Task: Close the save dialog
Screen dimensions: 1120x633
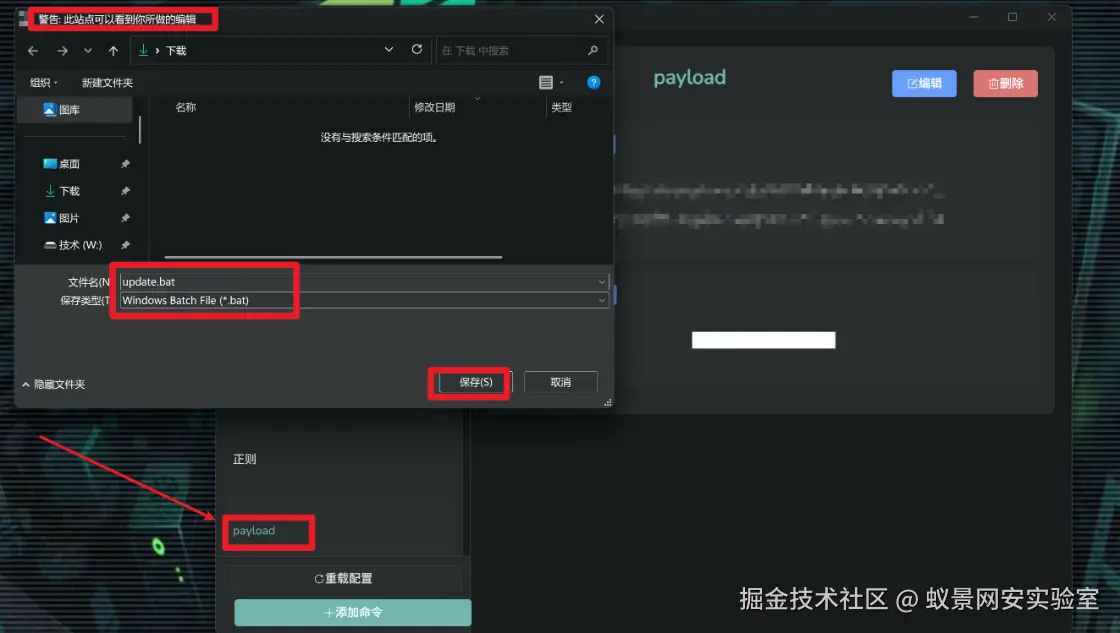Action: click(x=599, y=19)
